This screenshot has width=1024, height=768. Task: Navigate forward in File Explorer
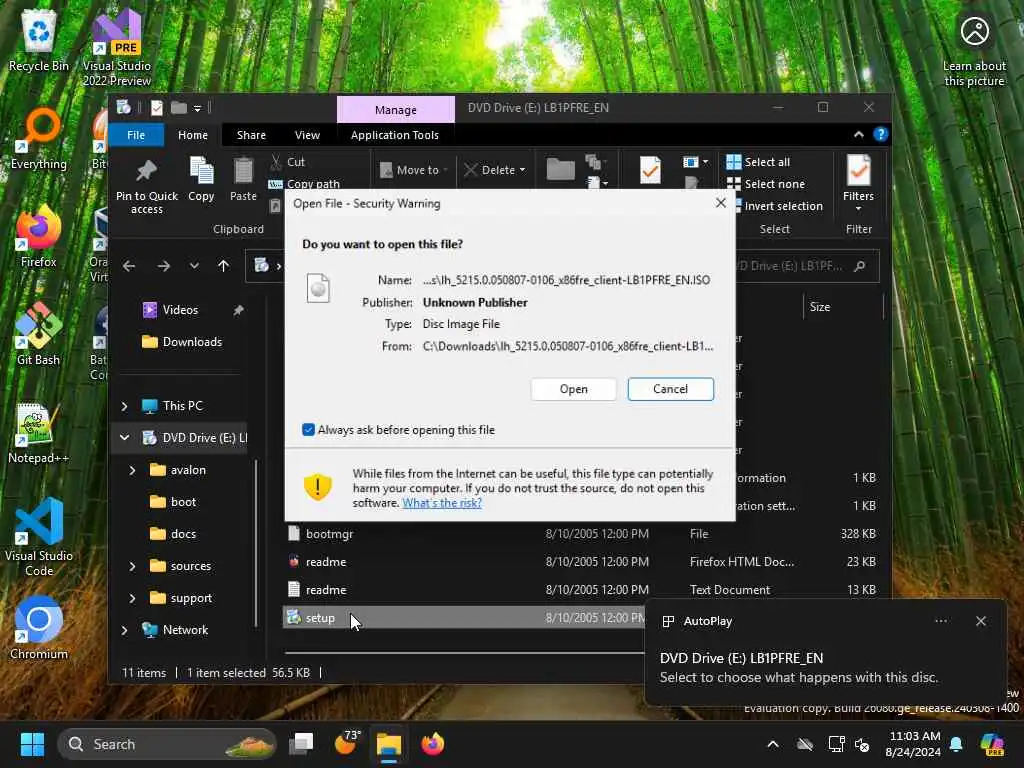[164, 266]
